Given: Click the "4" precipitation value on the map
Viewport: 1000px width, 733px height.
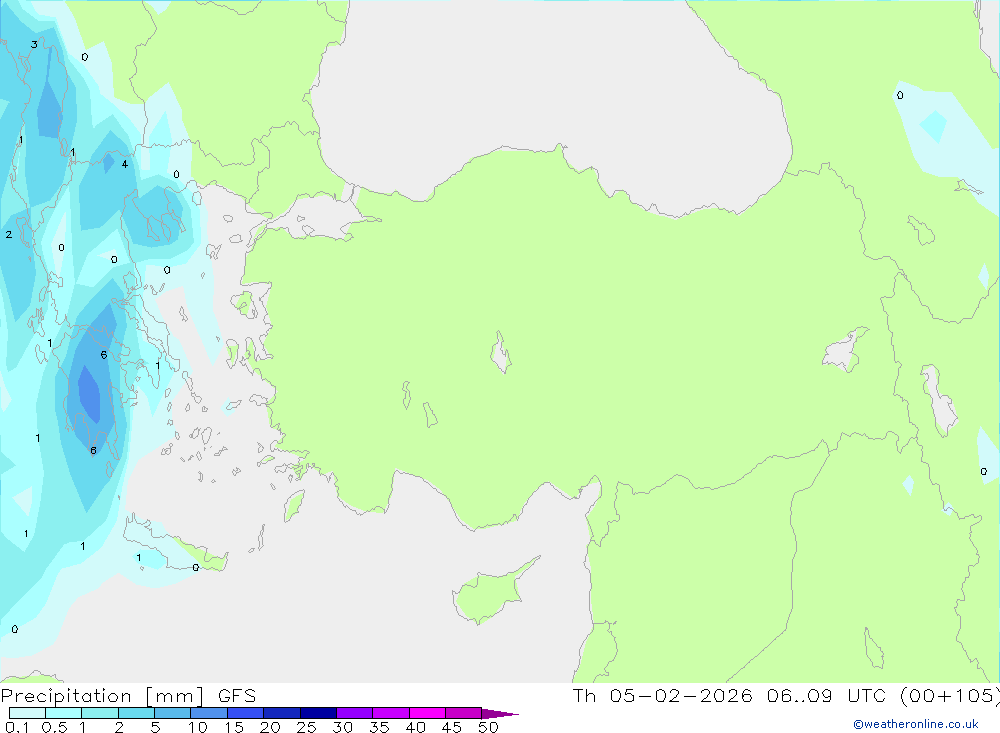Looking at the screenshot, I should click(124, 164).
